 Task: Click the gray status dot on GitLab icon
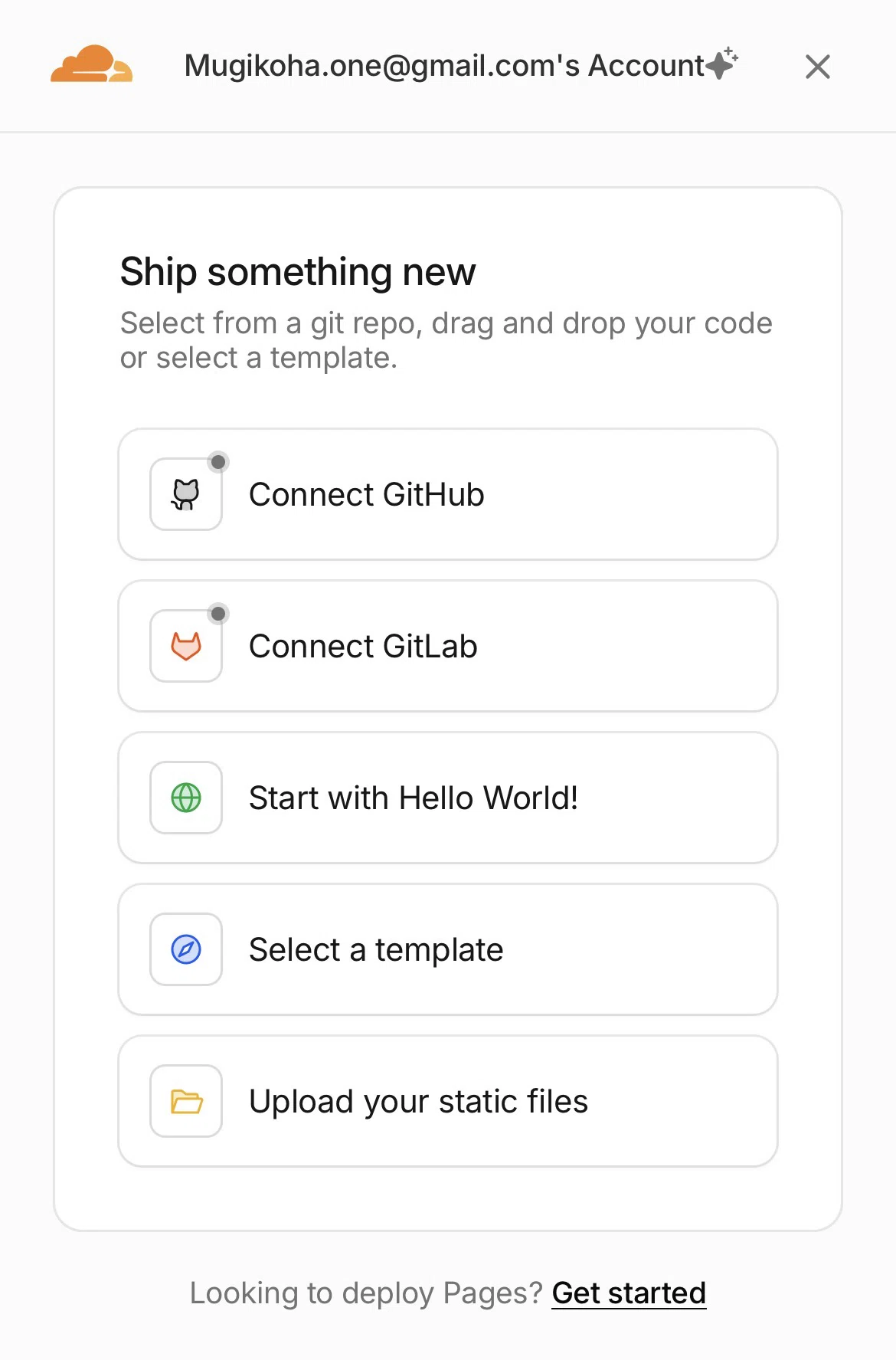[218, 614]
